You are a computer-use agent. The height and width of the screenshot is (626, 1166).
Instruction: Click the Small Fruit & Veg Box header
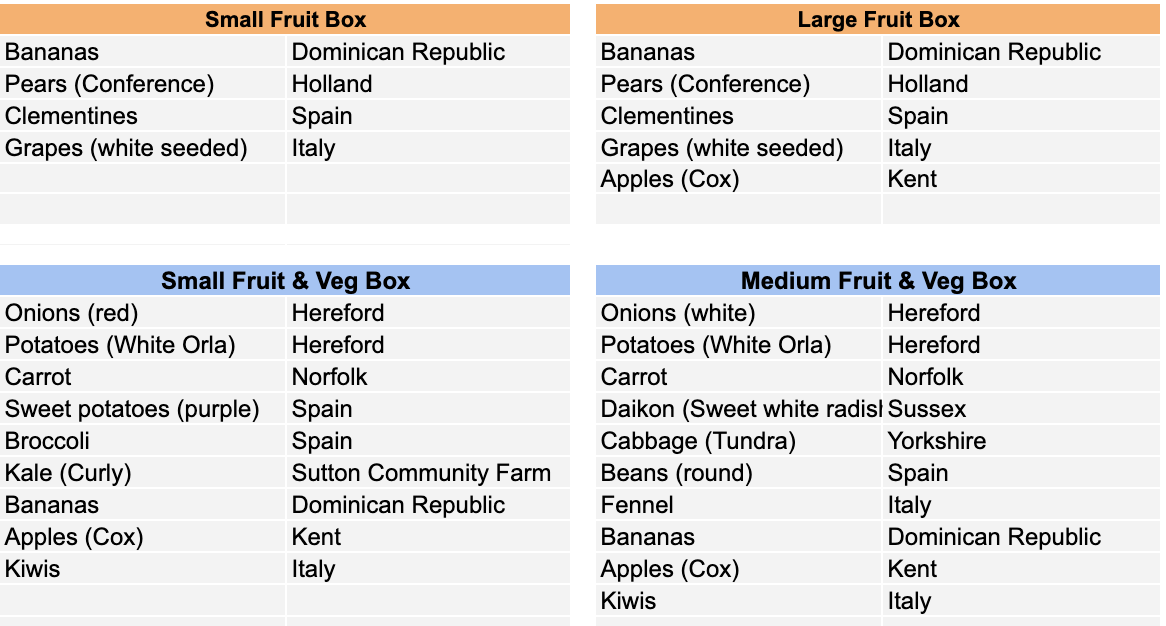(285, 280)
